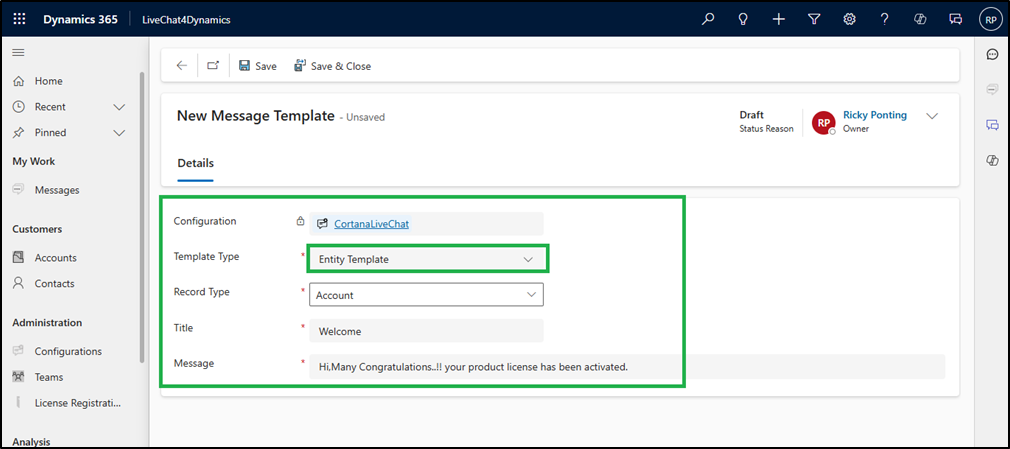Viewport: 1010px width, 449px height.
Task: Open the CortanaLiveChat configuration link
Action: tap(371, 224)
